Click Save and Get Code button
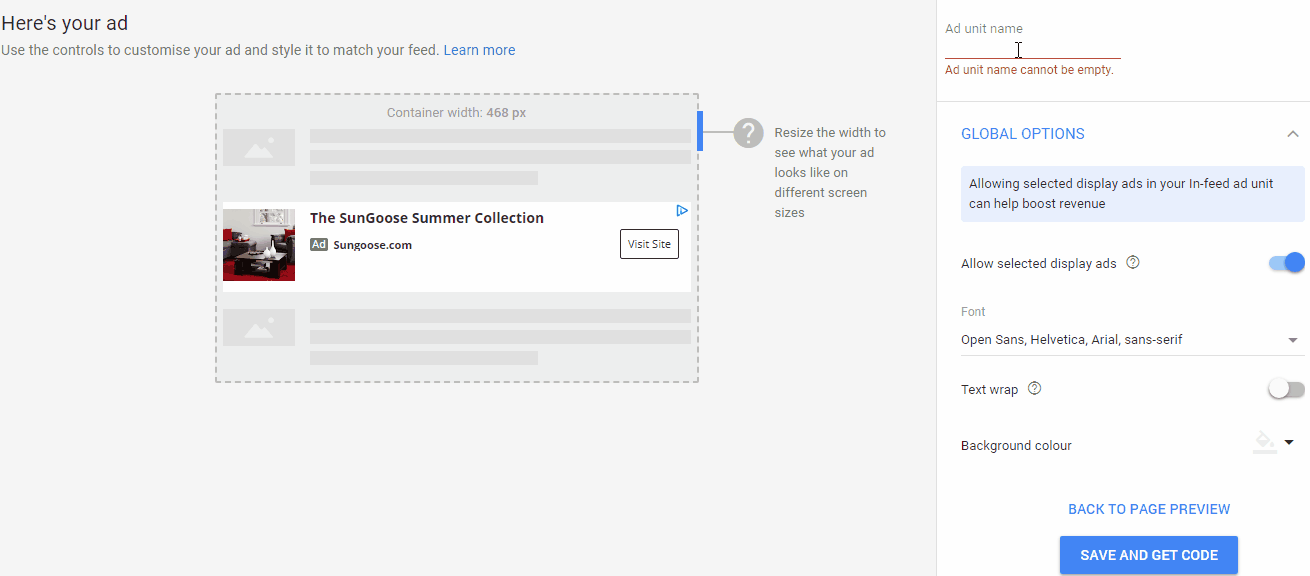 pyautogui.click(x=1148, y=555)
